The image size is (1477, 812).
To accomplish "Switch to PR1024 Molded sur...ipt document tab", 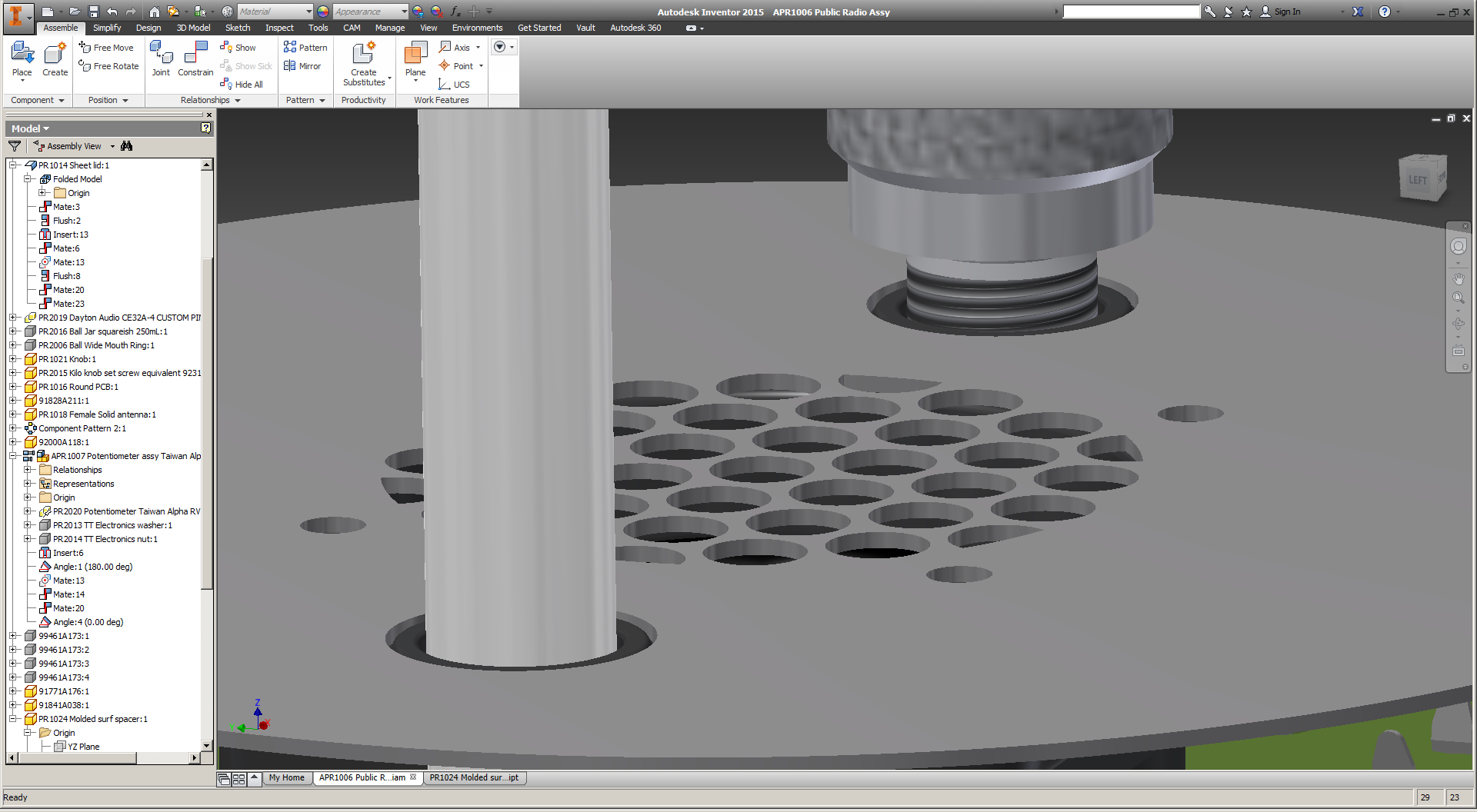I will 473,778.
